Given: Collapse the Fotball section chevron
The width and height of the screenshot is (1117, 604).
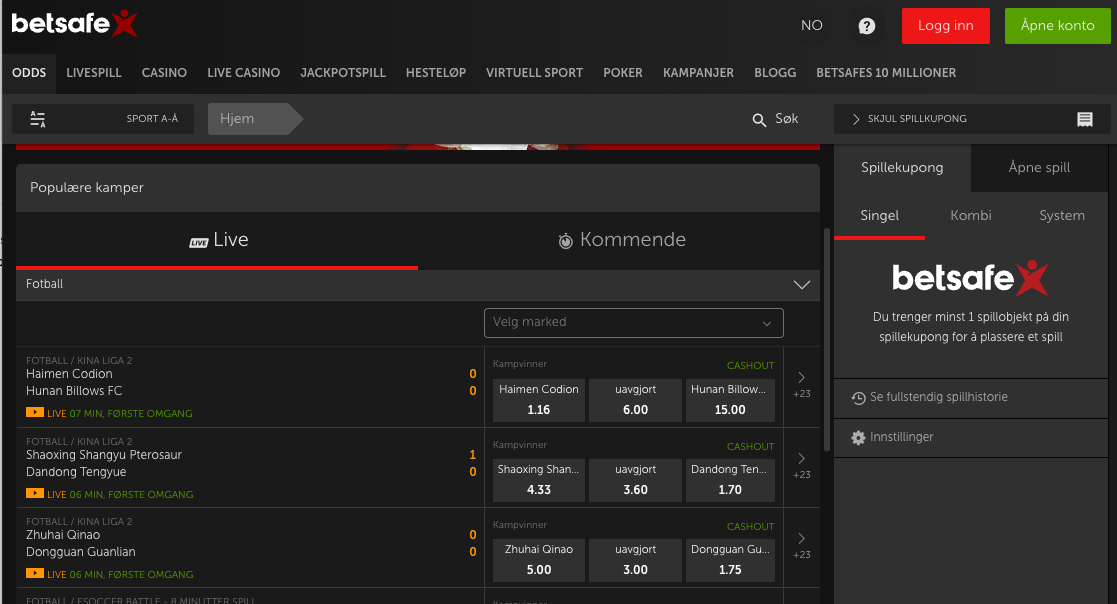Looking at the screenshot, I should click(801, 285).
